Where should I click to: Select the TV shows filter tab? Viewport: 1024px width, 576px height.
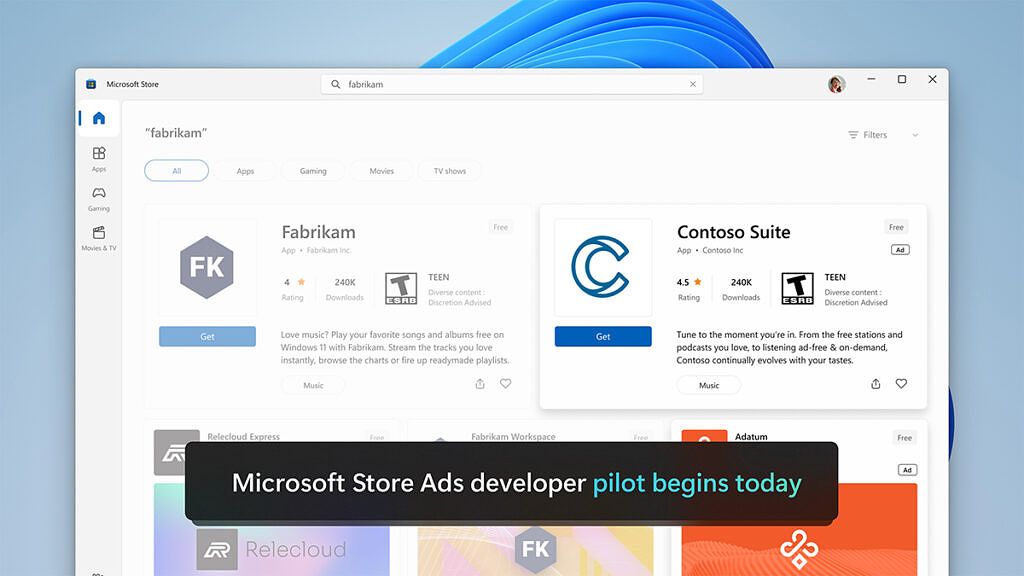pyautogui.click(x=449, y=170)
